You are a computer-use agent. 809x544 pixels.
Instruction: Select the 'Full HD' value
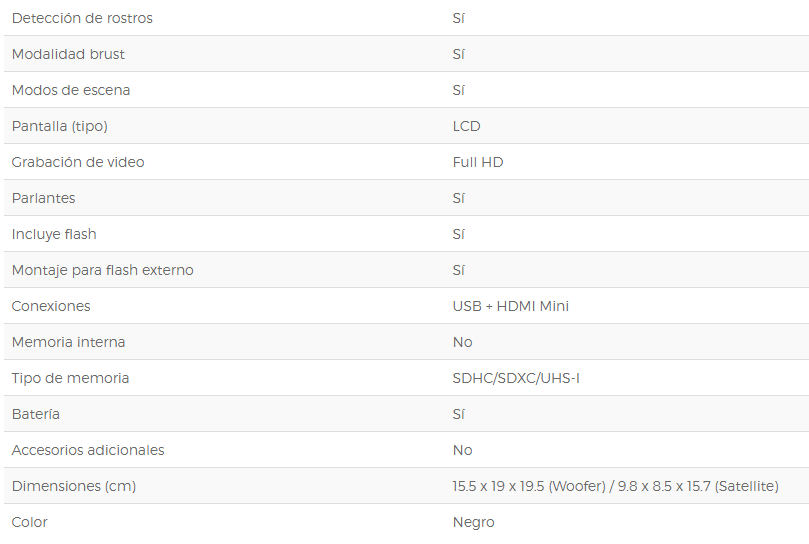click(x=478, y=162)
